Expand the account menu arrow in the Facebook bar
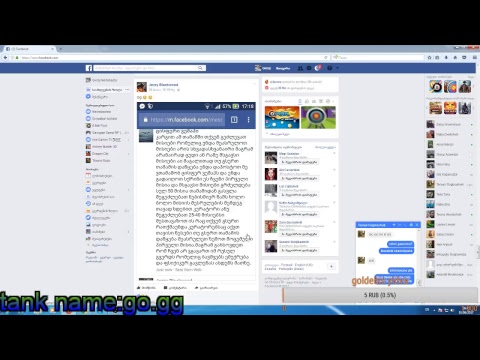480x360 pixels. 337,68
